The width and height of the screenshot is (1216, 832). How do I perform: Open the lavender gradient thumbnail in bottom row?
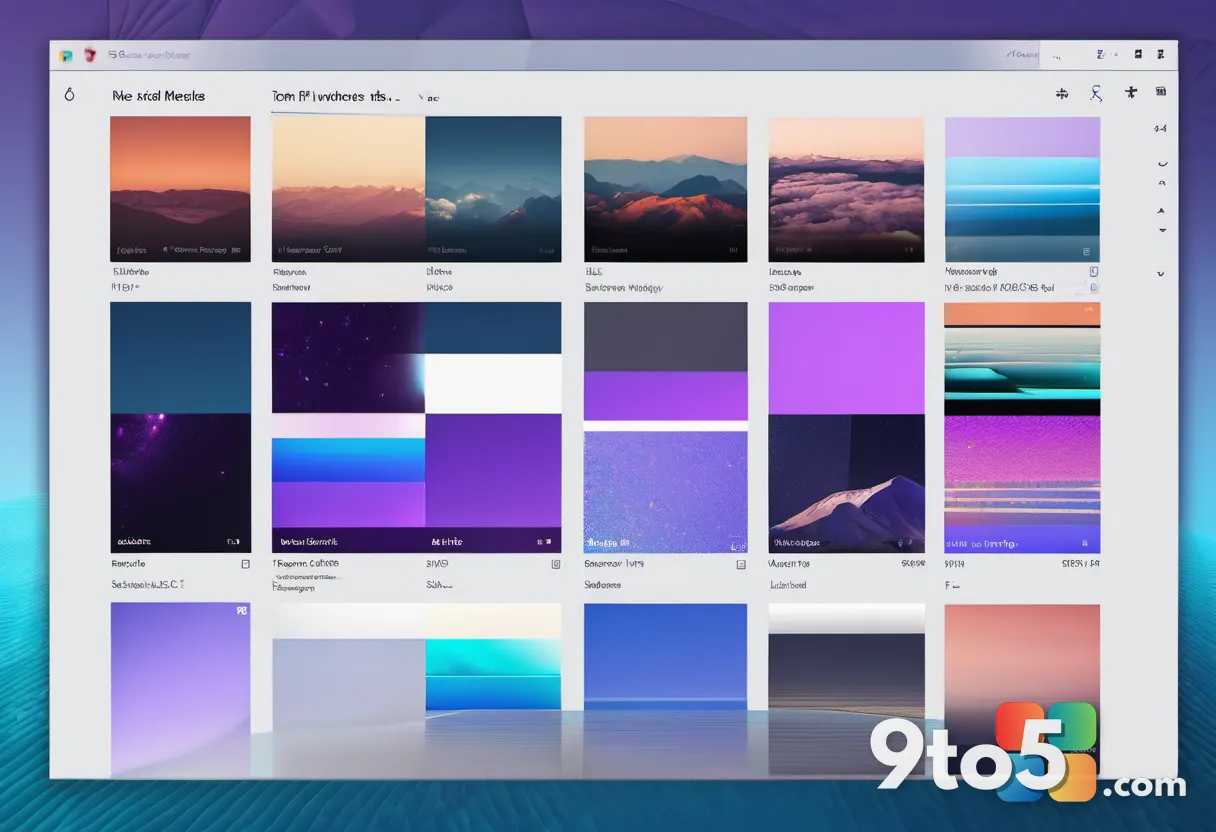(x=180, y=688)
